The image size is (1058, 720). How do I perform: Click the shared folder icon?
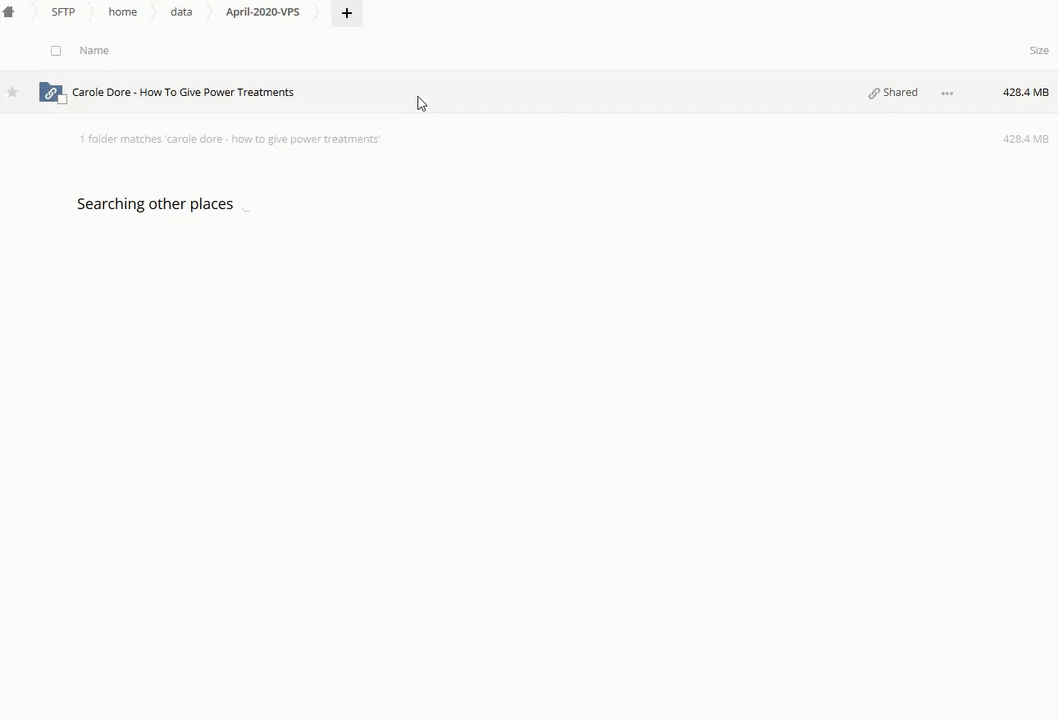pyautogui.click(x=50, y=92)
